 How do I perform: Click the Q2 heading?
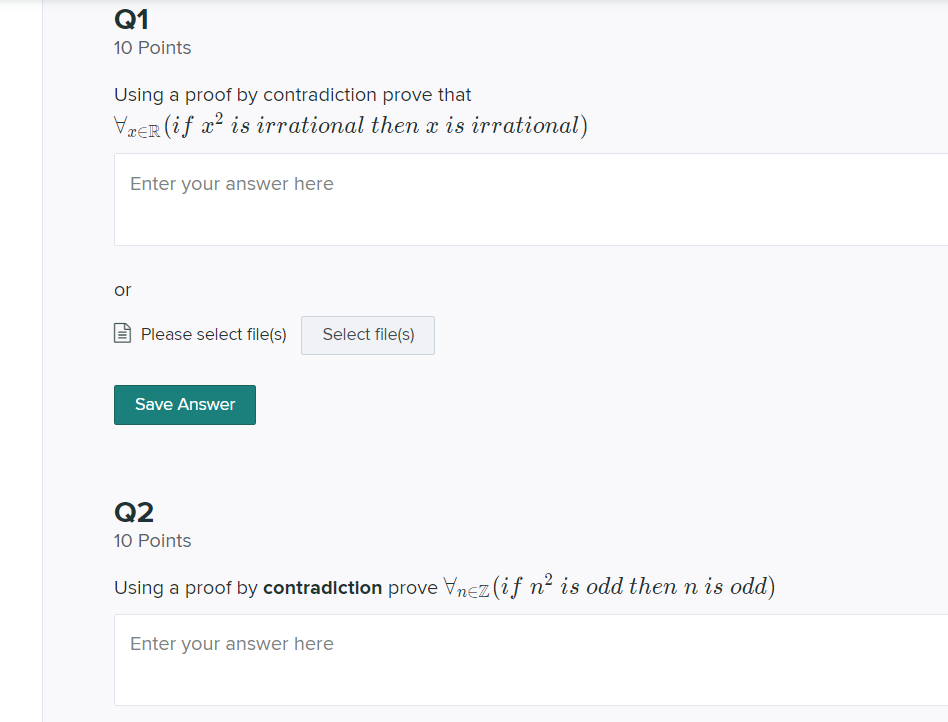(x=134, y=511)
